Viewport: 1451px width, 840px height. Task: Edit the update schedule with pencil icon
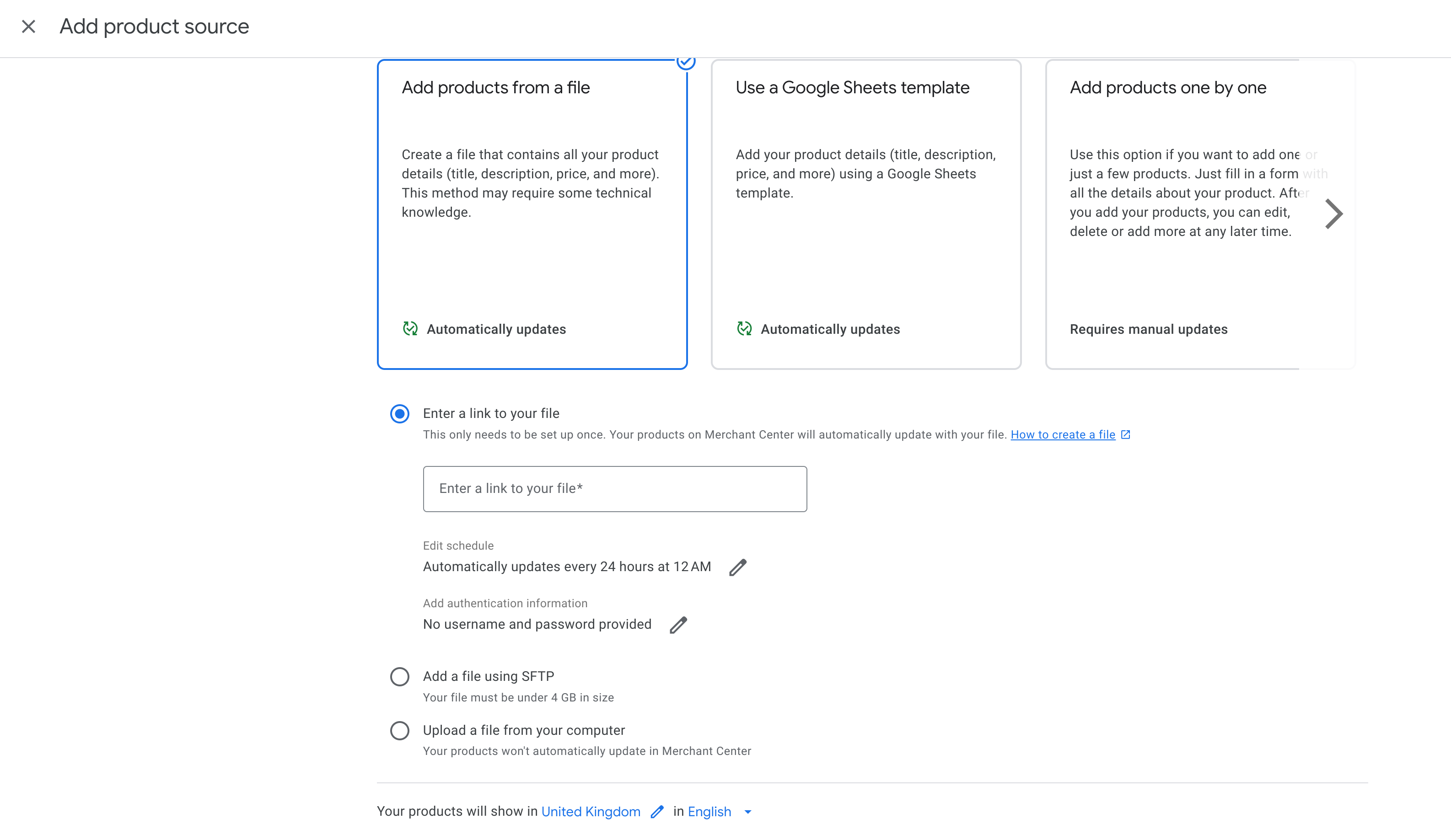point(737,567)
